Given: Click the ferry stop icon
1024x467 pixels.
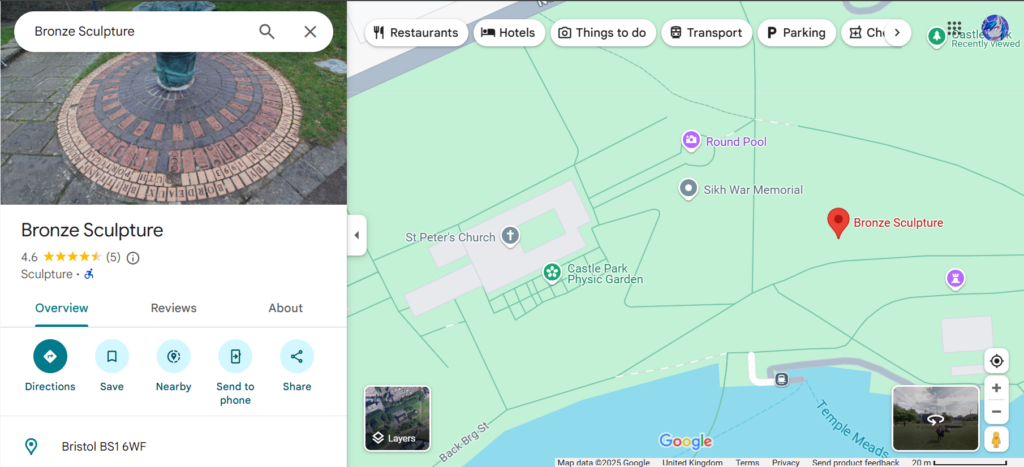Looking at the screenshot, I should (782, 379).
